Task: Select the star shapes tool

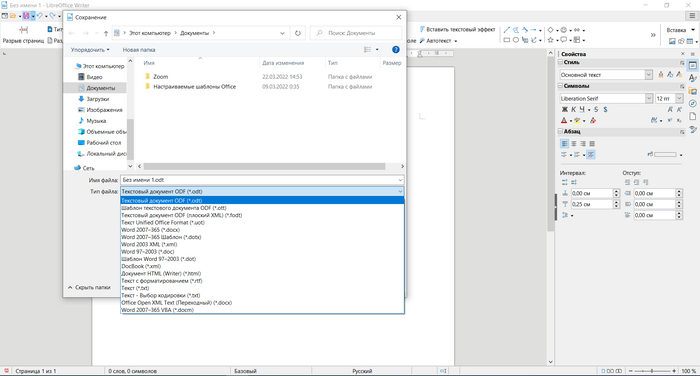Action: [550, 40]
